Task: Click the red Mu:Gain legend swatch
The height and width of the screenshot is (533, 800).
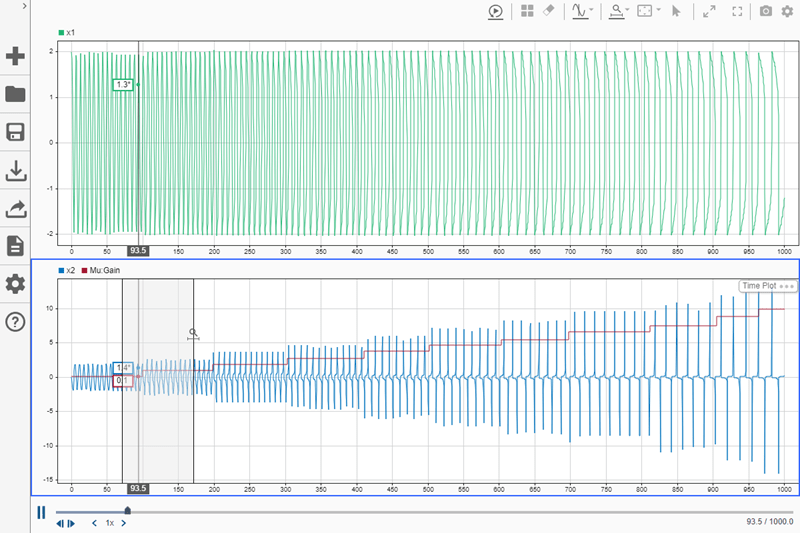Action: click(84, 270)
